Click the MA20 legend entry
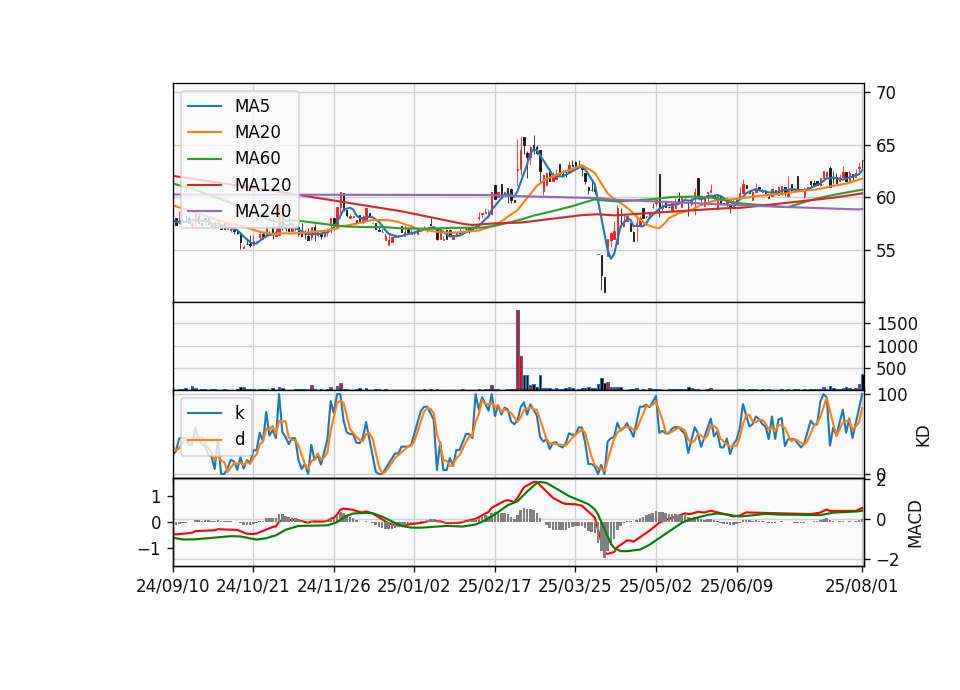This screenshot has width=960, height=690. (x=234, y=132)
